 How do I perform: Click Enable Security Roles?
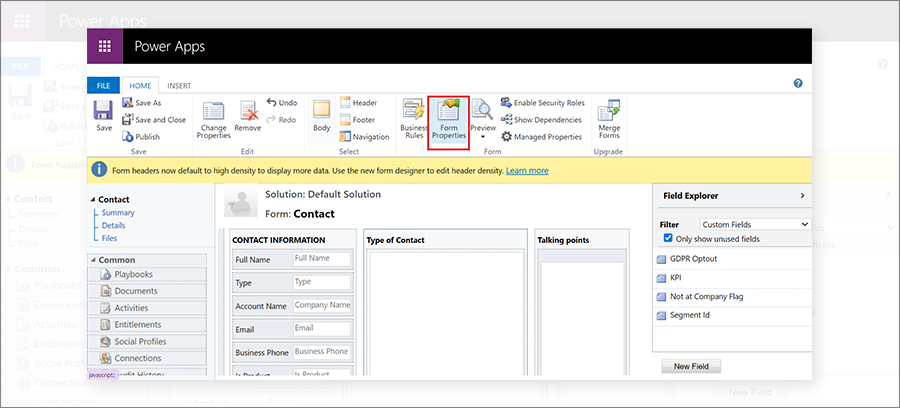point(542,103)
